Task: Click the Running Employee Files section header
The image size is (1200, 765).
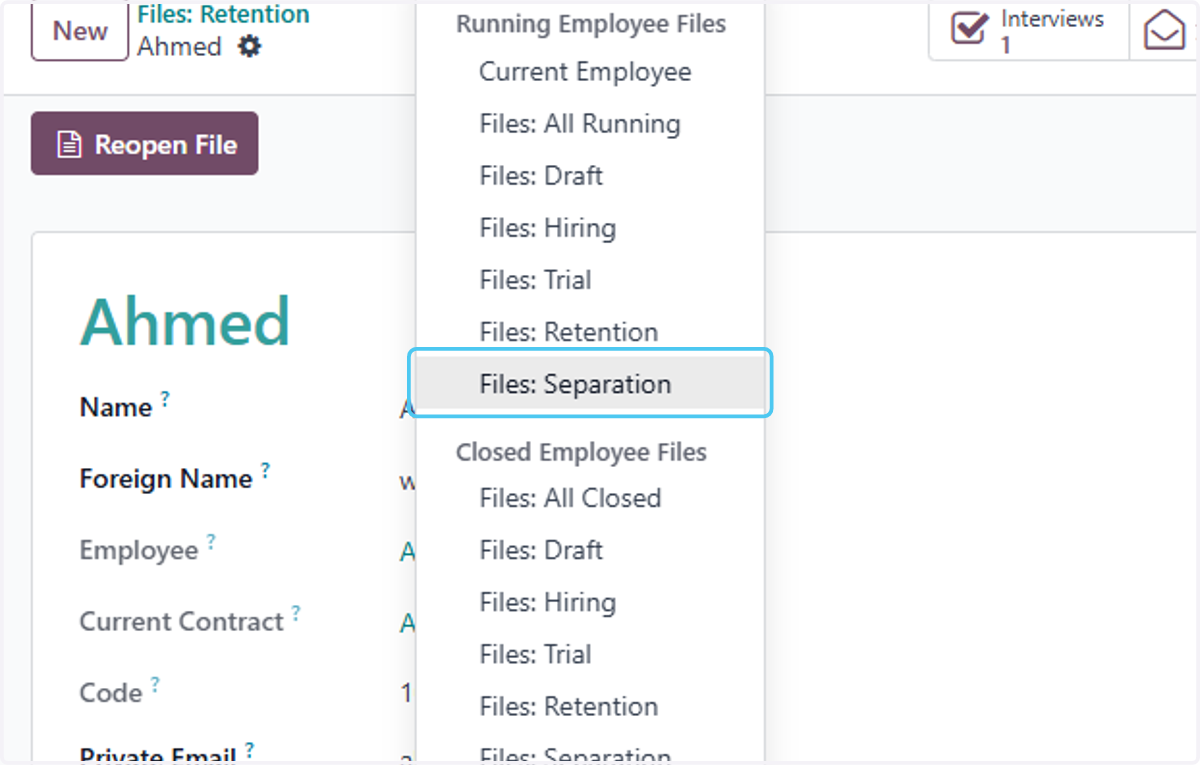Action: [x=591, y=24]
